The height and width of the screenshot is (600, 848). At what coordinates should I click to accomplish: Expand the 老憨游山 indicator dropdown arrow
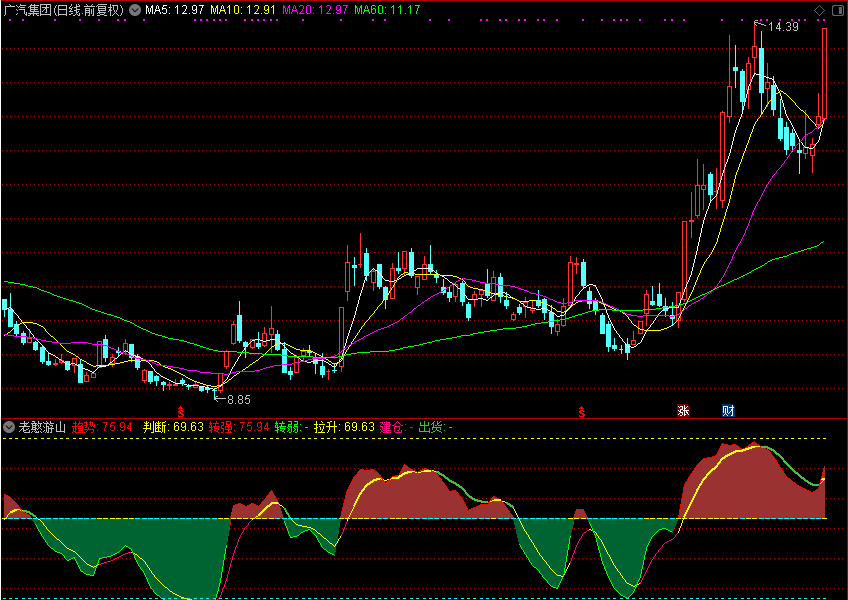[x=9, y=427]
